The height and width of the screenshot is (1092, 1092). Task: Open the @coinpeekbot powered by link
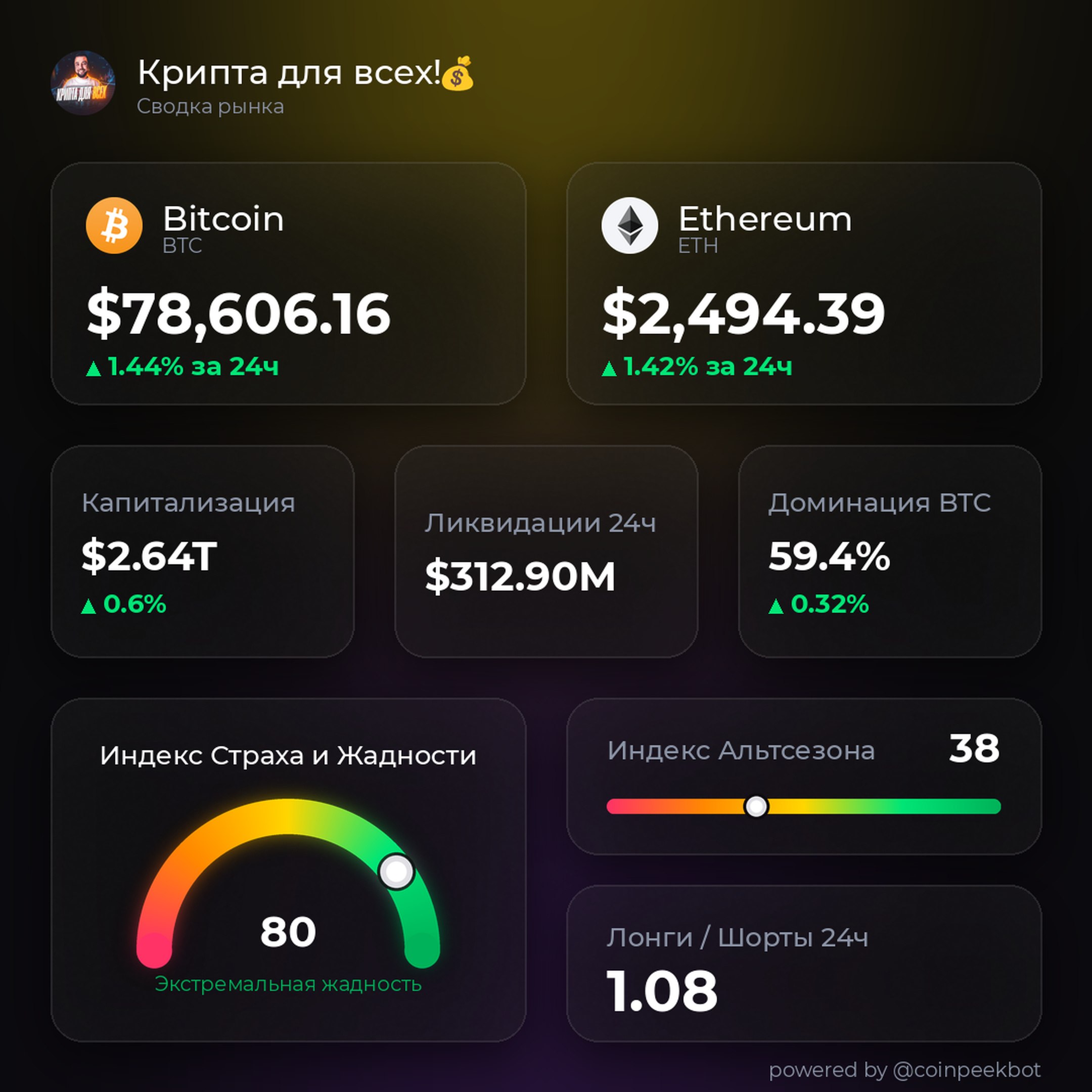967,1069
